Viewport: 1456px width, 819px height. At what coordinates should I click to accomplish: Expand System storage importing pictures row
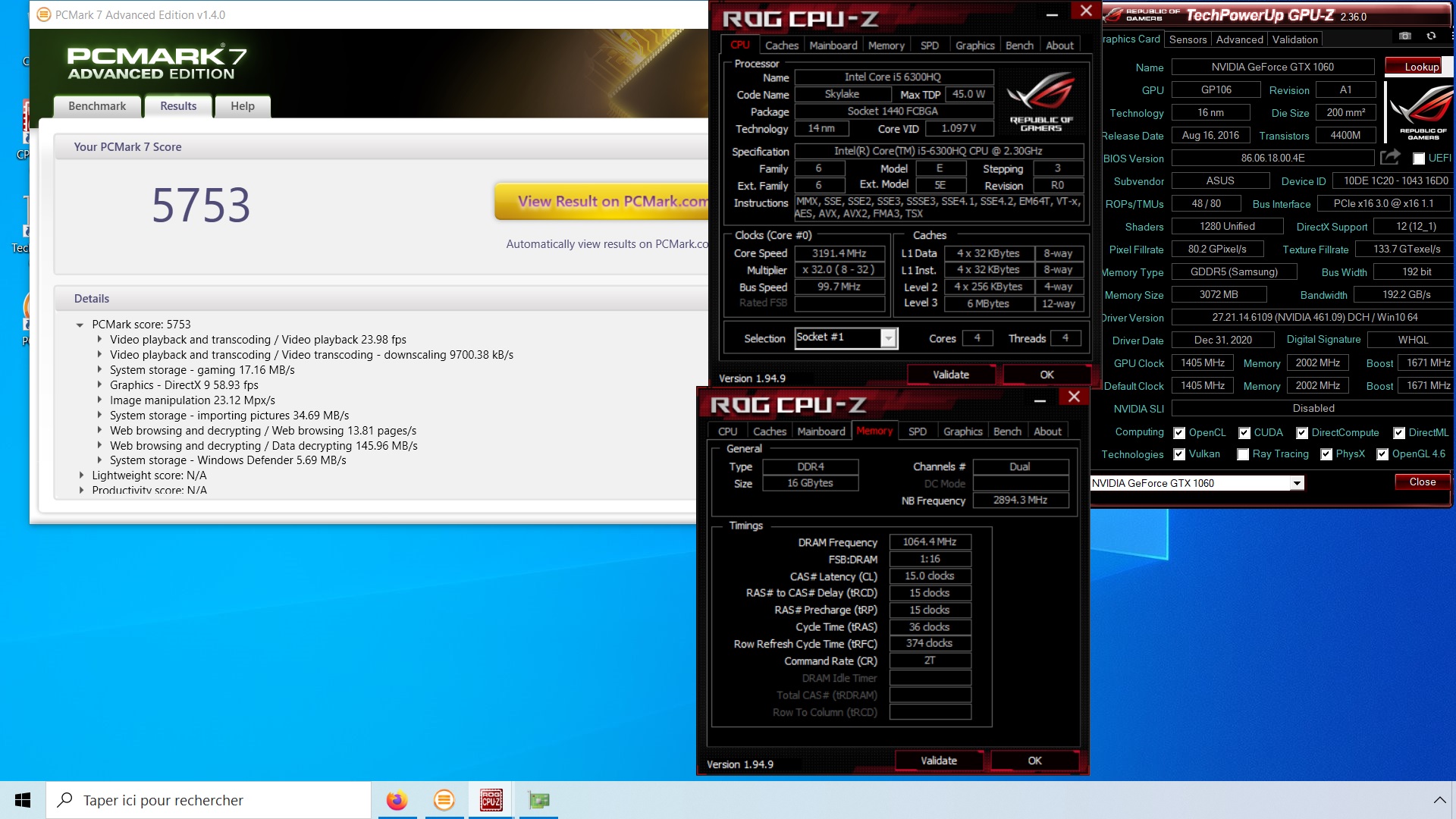tap(99, 416)
